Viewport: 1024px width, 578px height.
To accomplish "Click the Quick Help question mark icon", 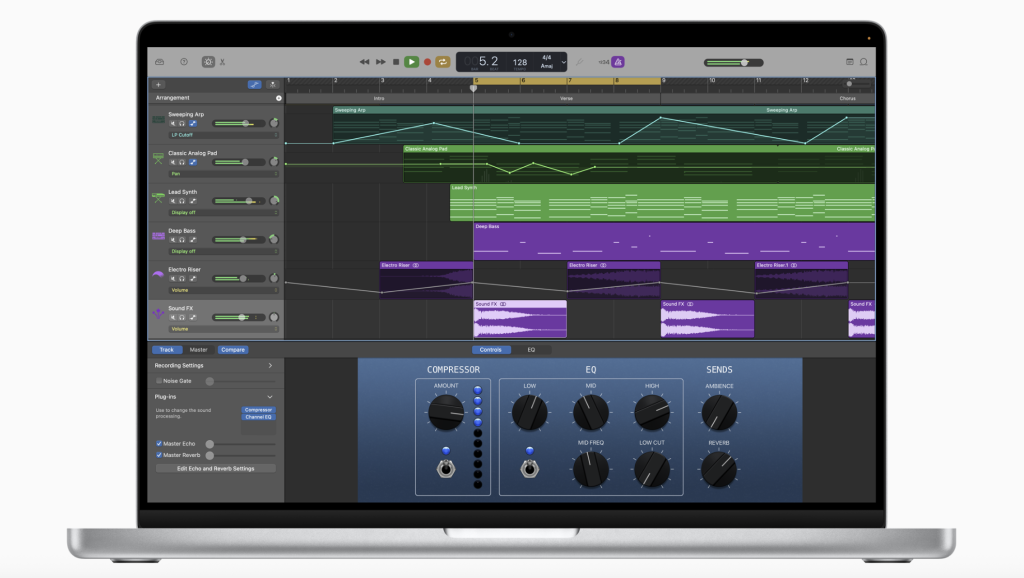I will click(x=183, y=61).
